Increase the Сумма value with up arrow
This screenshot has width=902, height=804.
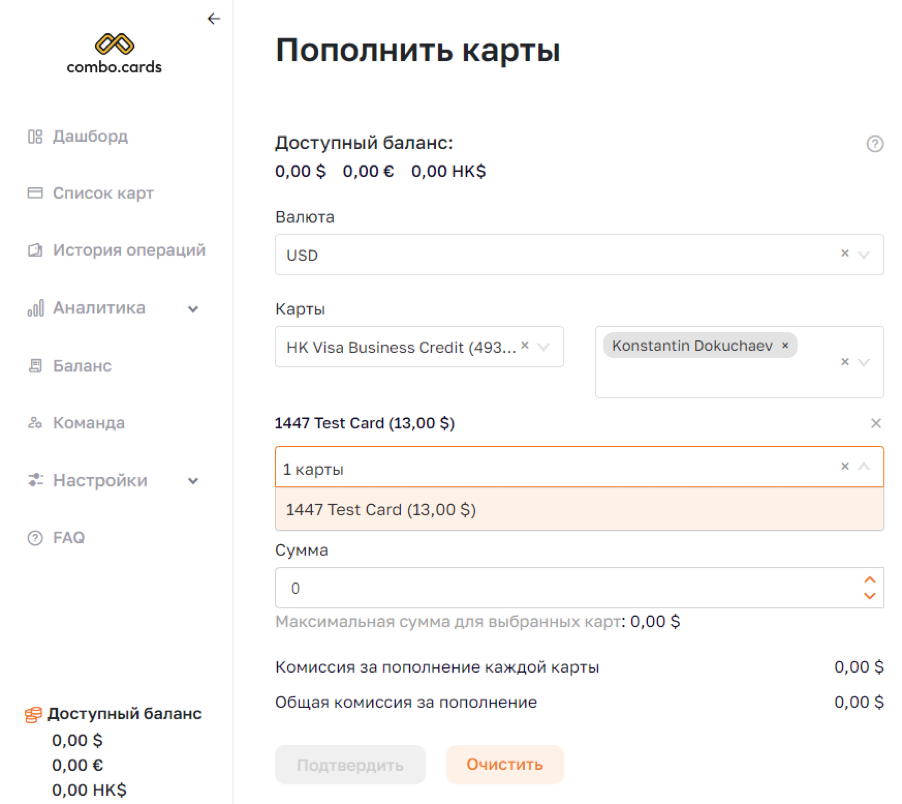[x=870, y=580]
